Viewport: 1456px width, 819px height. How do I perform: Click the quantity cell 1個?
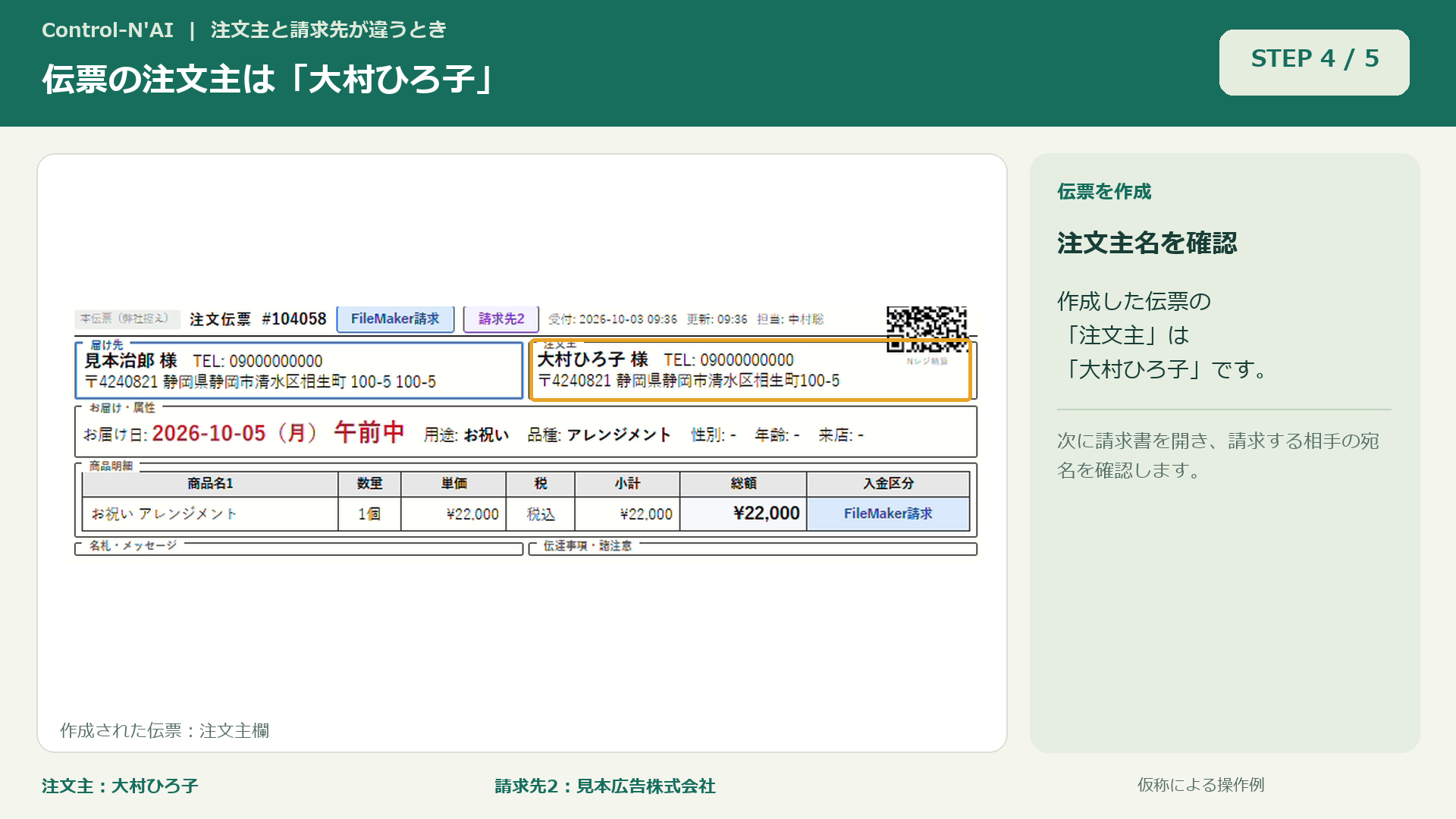tap(369, 514)
